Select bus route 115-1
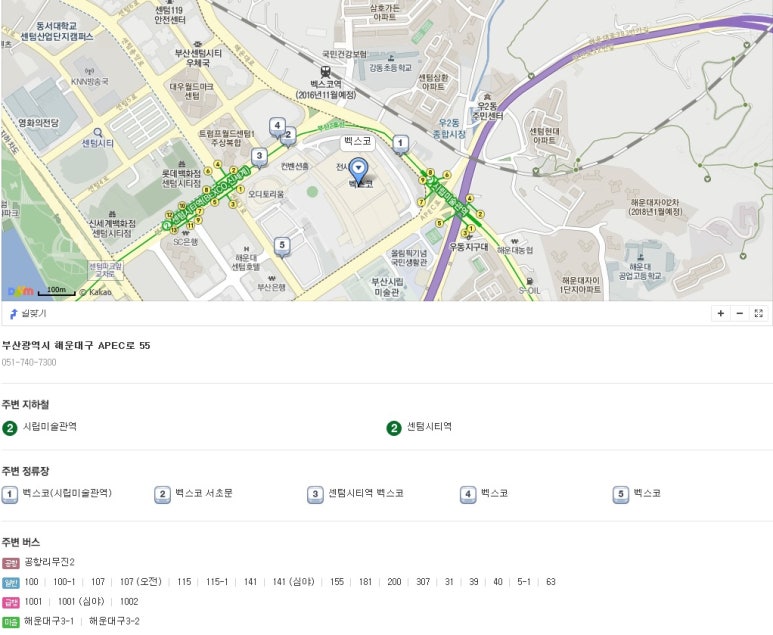 [x=217, y=582]
